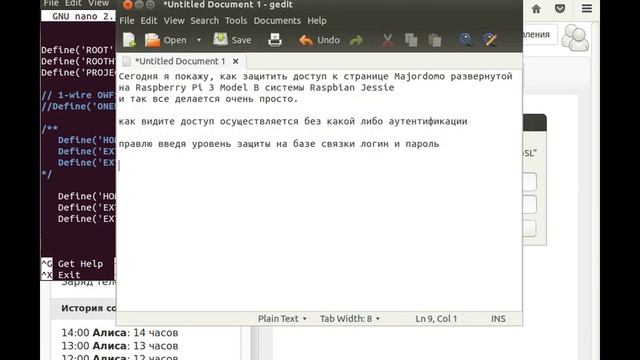Expand the Open recent files arrow
Viewport: 640px width, 360px height.
199,40
